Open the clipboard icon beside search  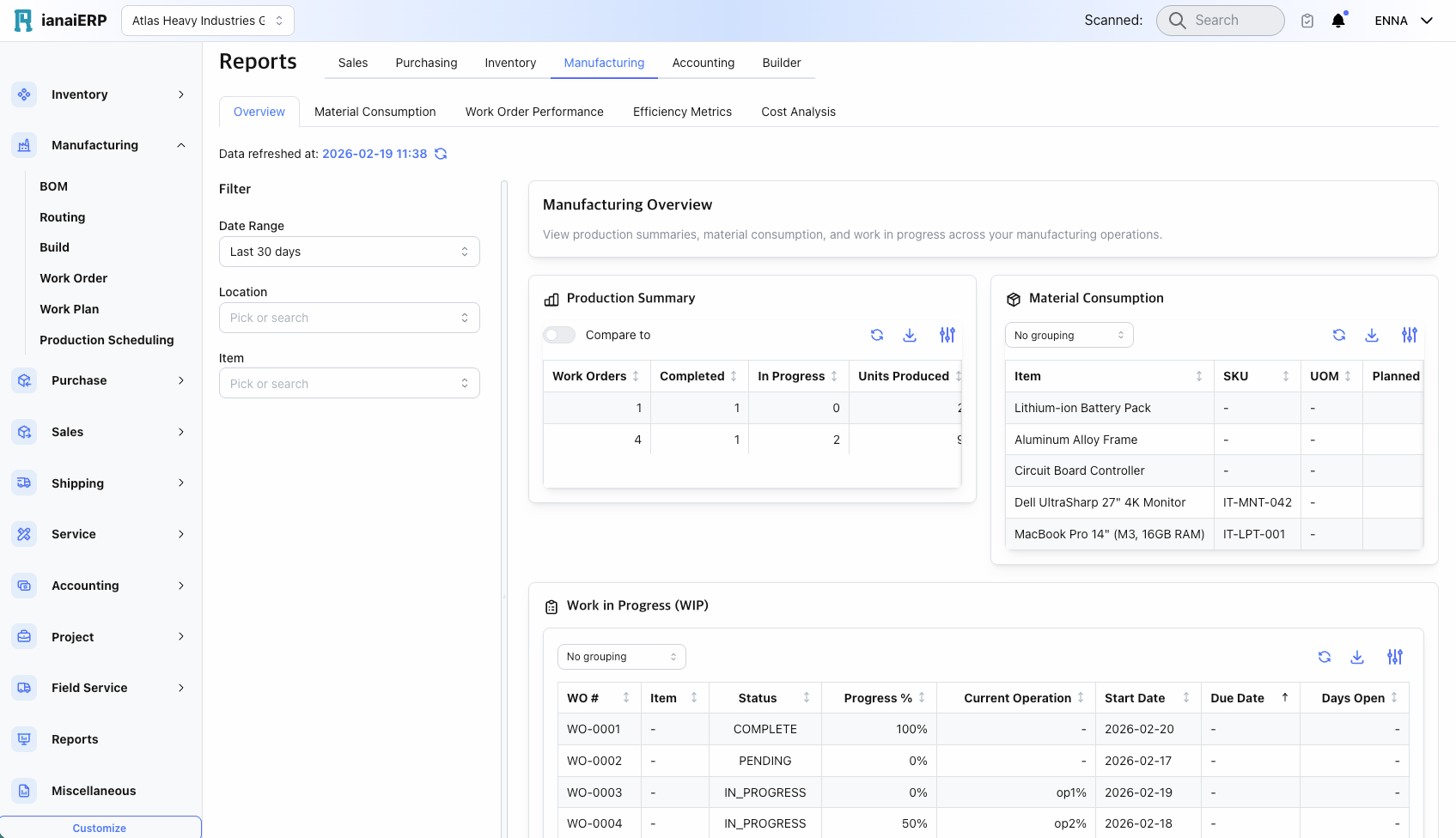click(x=1307, y=21)
